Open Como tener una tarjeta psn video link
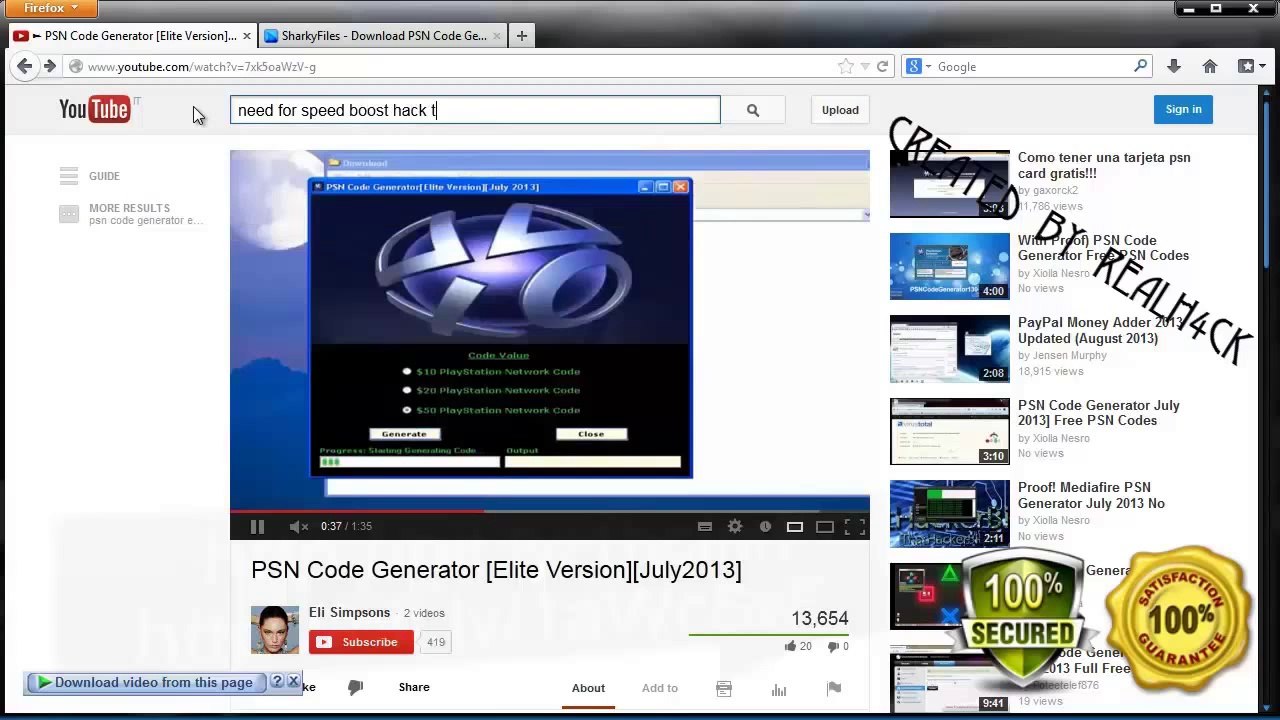 point(1104,165)
